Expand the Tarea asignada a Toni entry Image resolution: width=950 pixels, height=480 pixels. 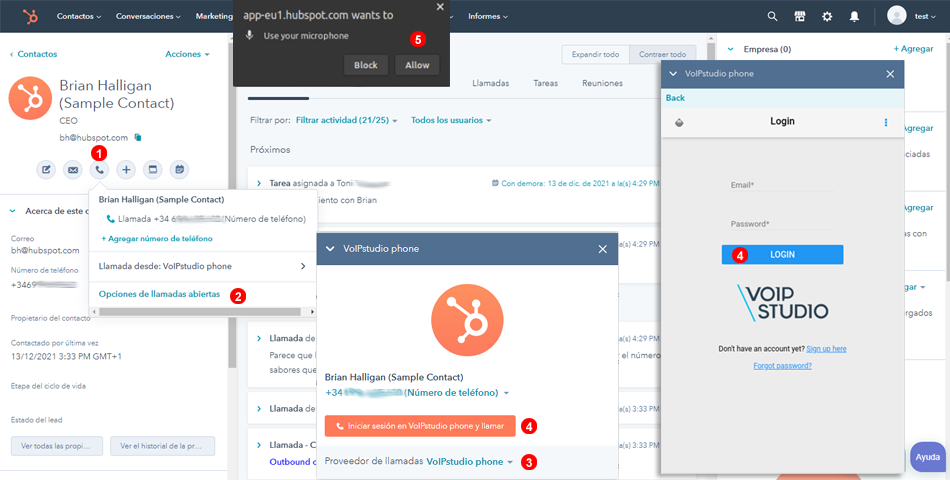pos(259,183)
